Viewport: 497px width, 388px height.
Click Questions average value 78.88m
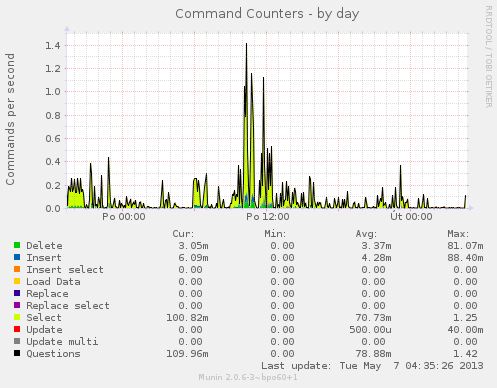pos(374,354)
